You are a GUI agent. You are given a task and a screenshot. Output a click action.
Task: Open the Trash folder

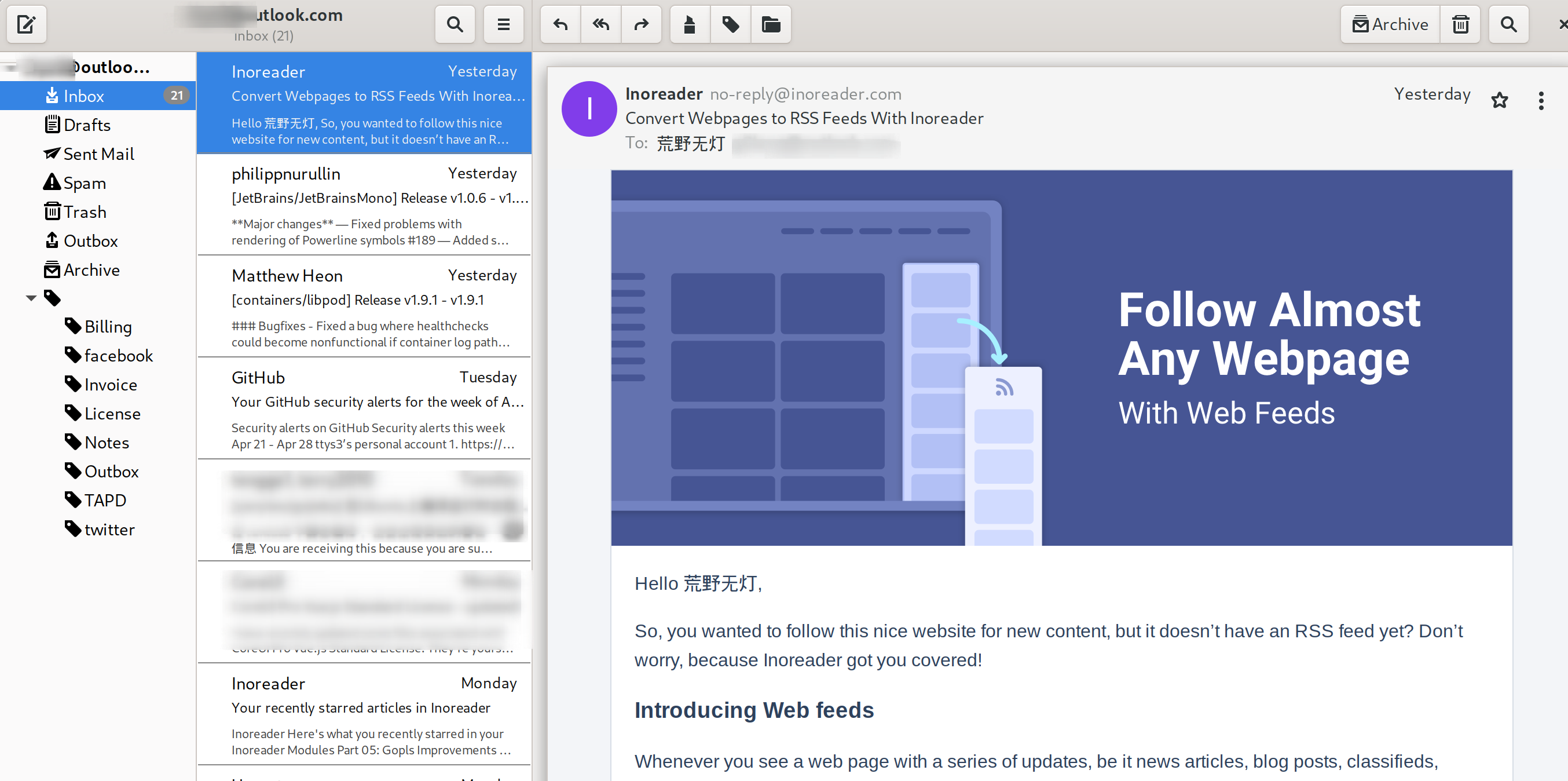click(x=98, y=211)
